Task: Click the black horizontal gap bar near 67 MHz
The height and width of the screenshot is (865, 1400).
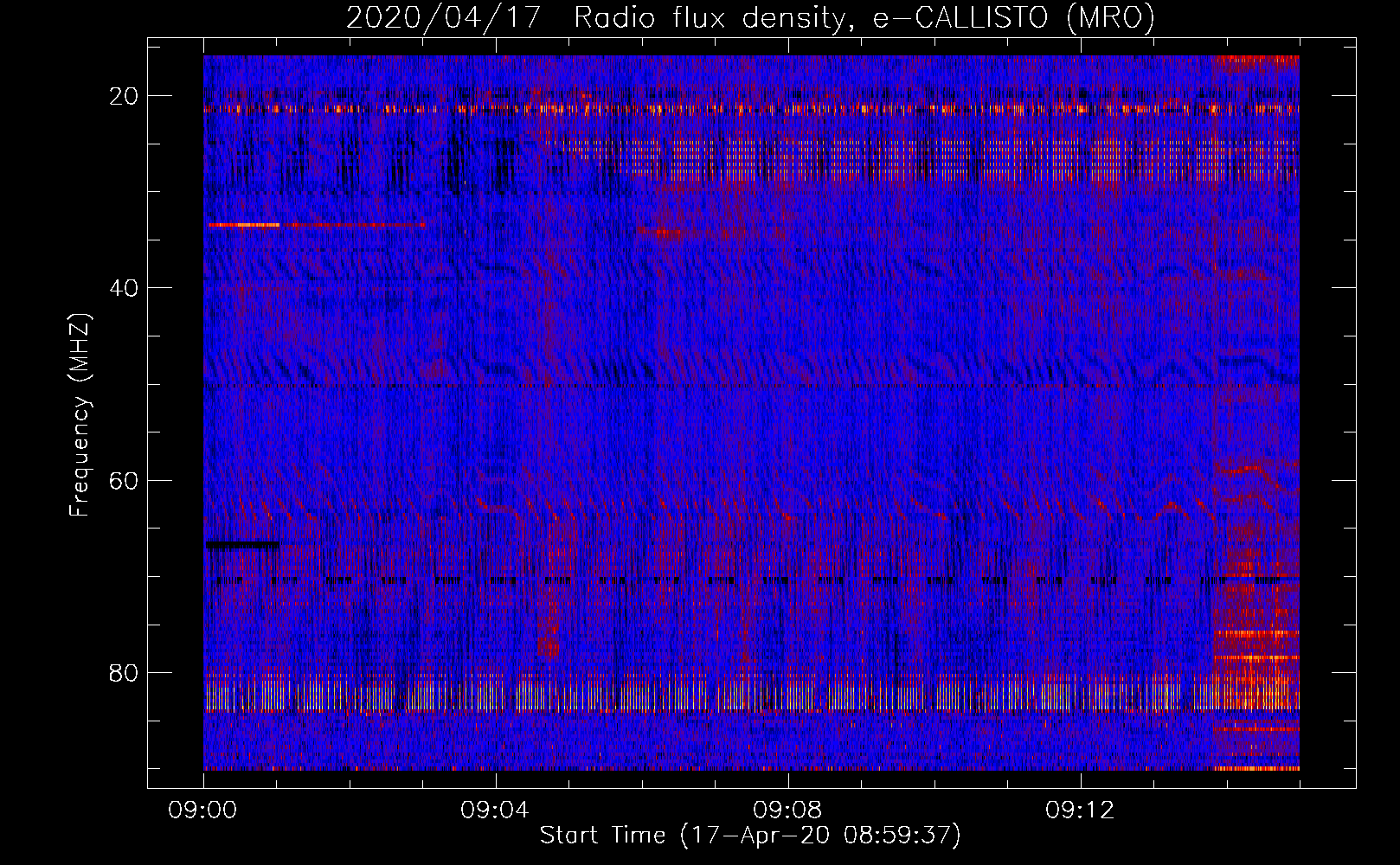Action: pyautogui.click(x=242, y=545)
